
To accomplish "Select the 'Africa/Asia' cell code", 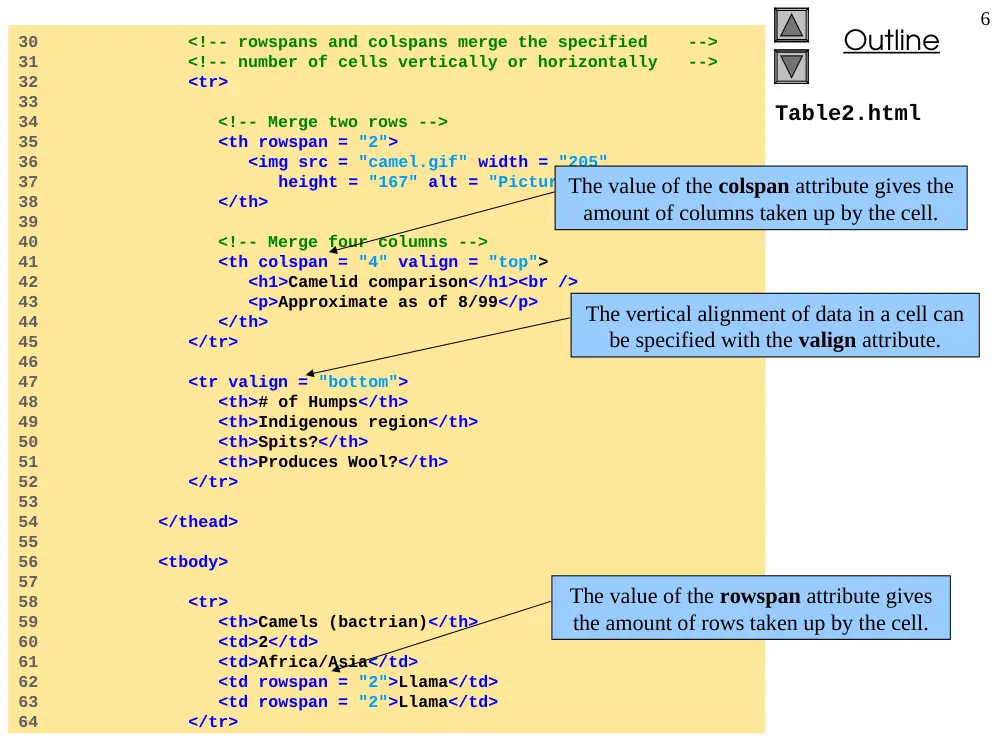I will point(318,662).
